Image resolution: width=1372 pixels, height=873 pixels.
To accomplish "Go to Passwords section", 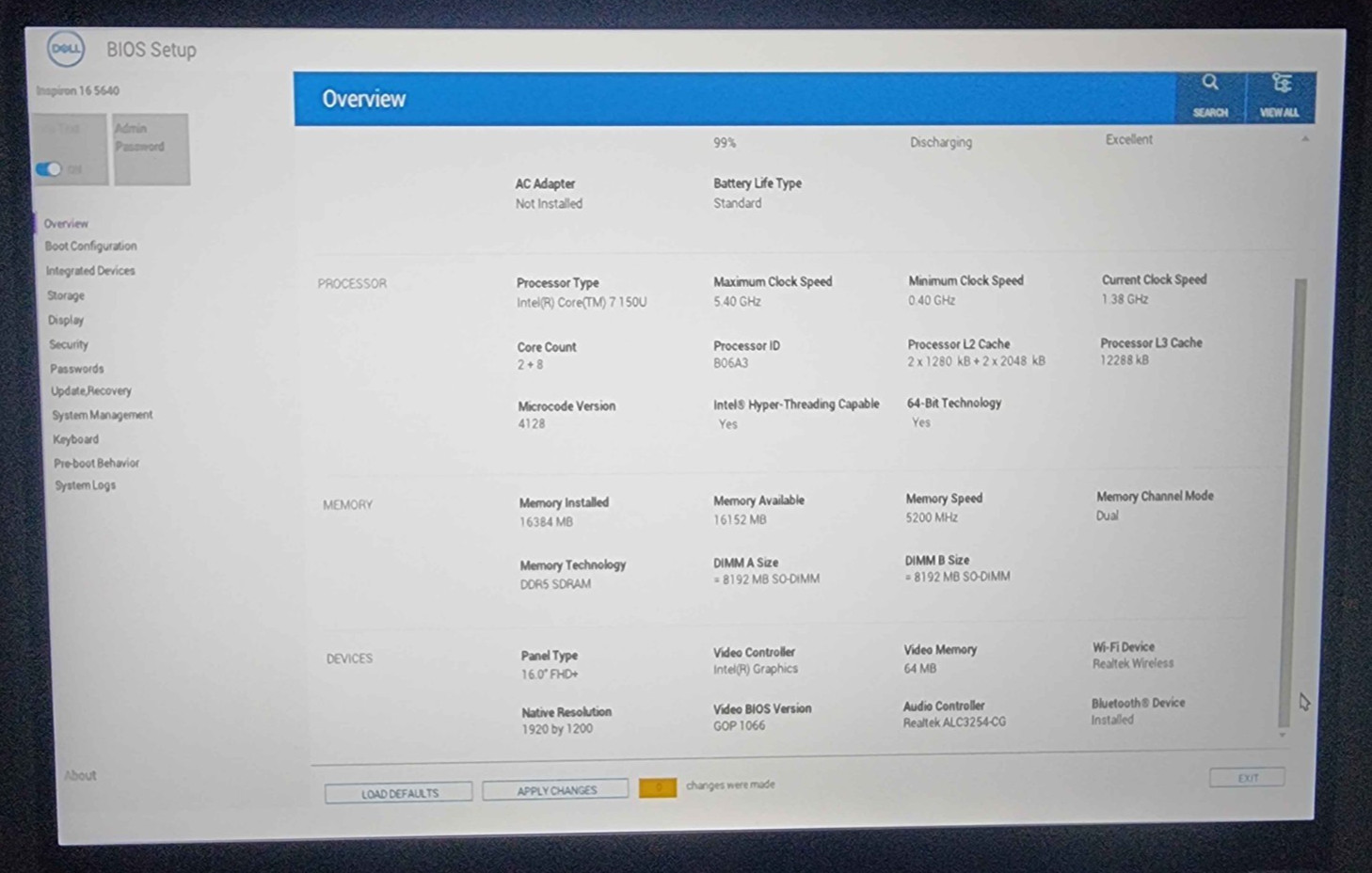I will tap(77, 369).
